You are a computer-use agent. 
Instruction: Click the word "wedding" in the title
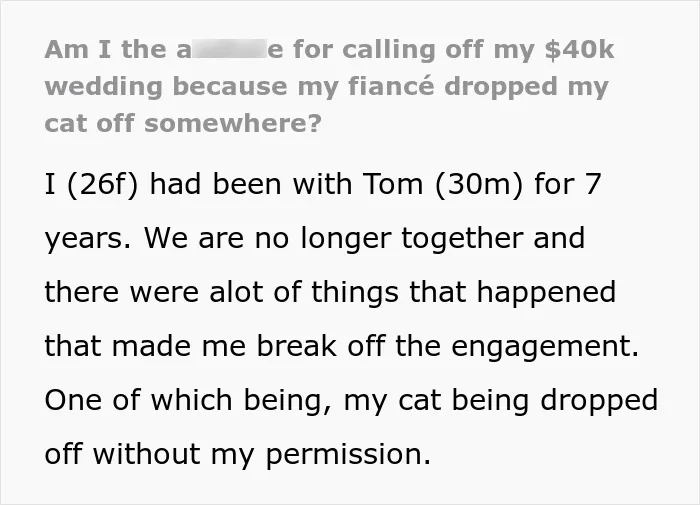104,86
